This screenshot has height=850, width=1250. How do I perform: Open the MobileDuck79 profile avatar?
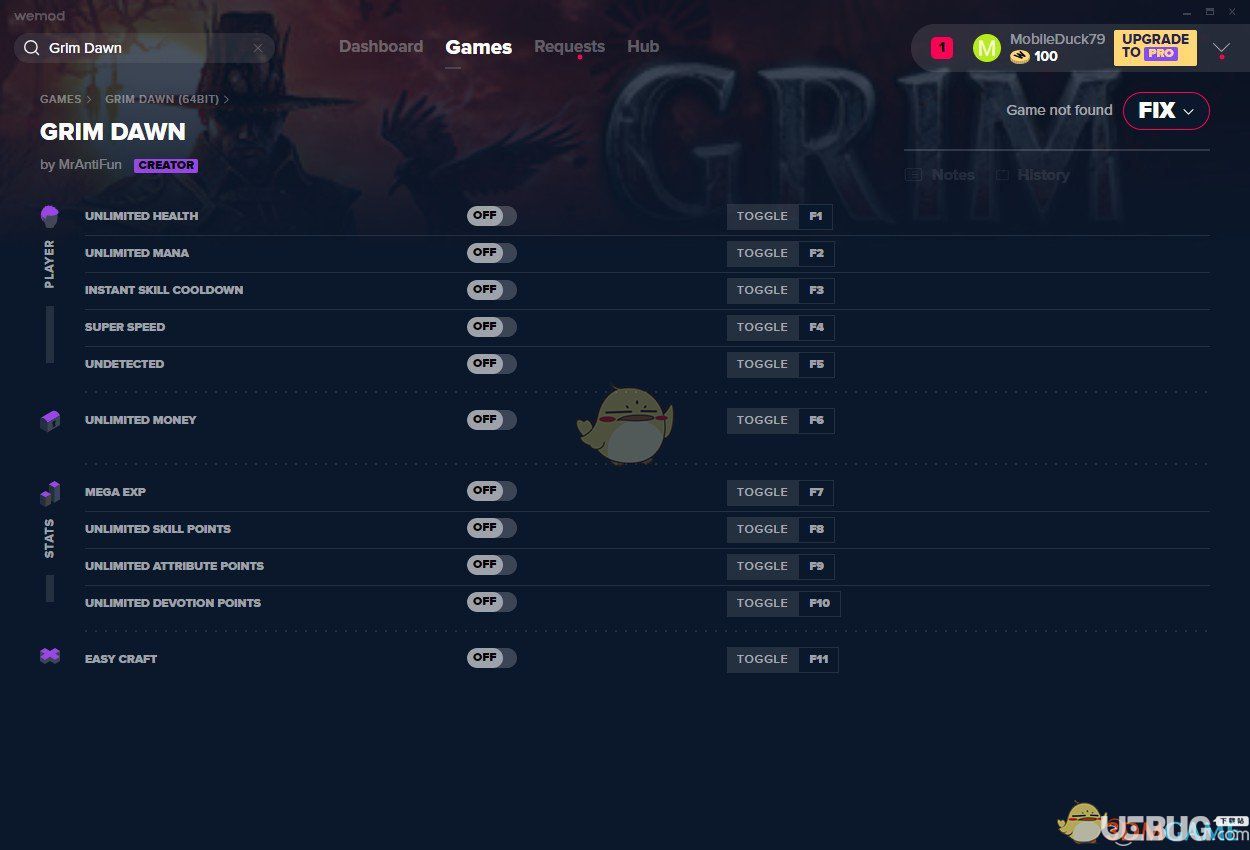click(986, 48)
